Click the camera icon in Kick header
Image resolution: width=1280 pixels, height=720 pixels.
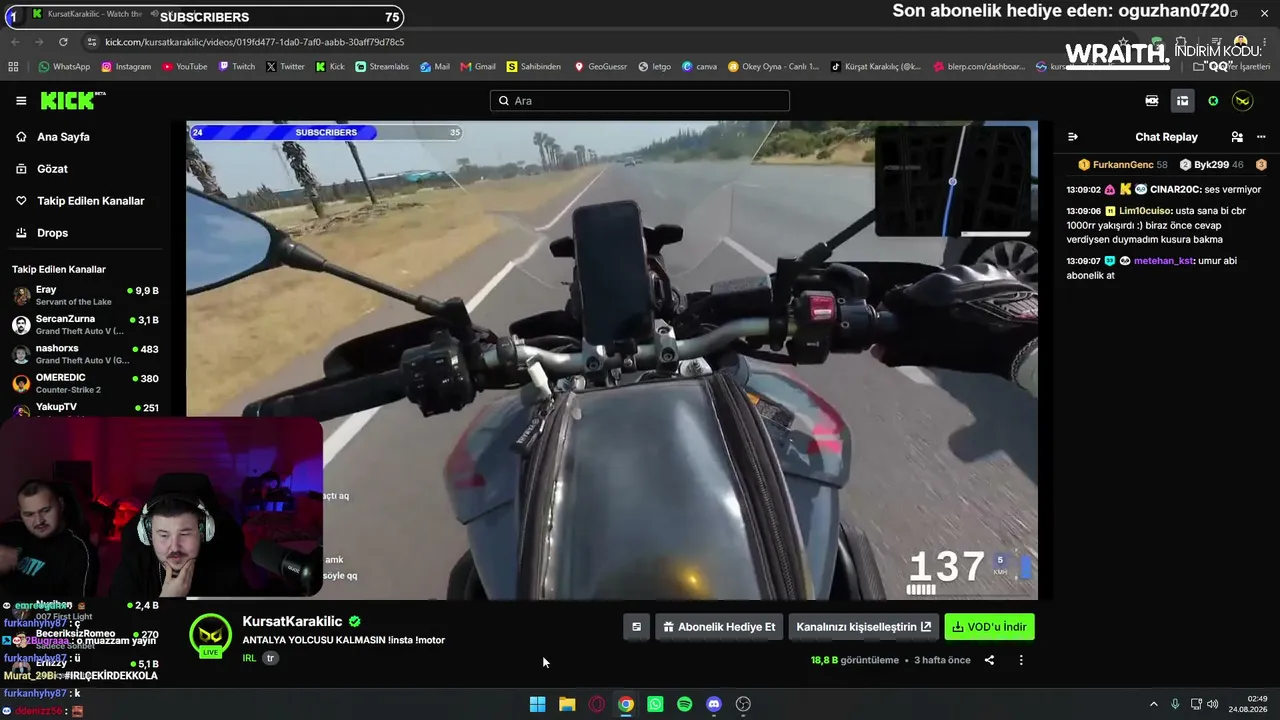click(1152, 101)
